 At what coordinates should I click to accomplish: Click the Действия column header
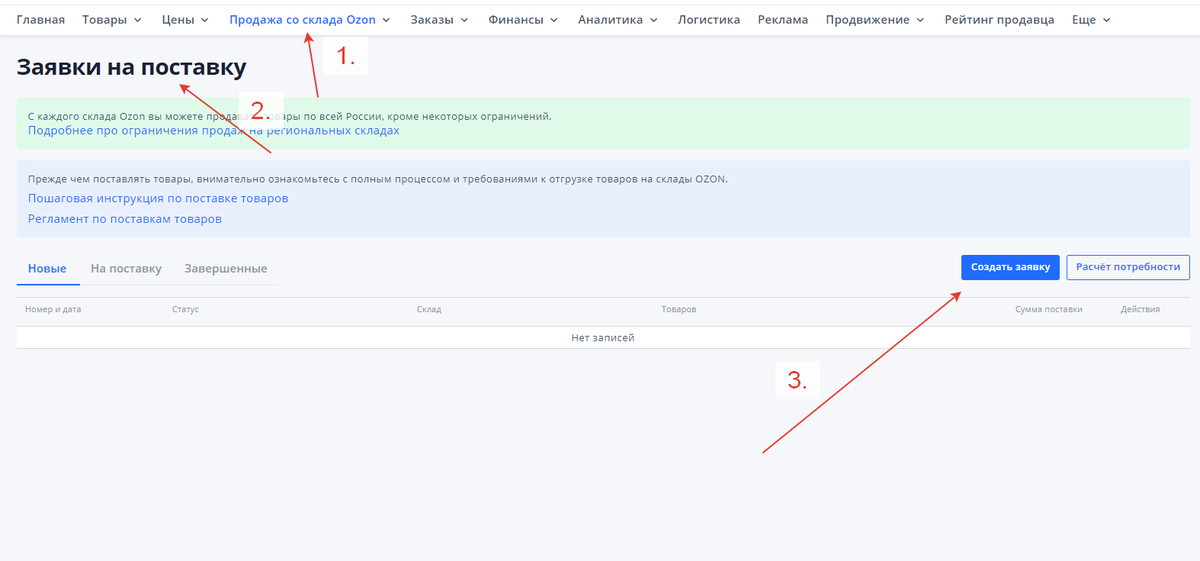pyautogui.click(x=1140, y=310)
